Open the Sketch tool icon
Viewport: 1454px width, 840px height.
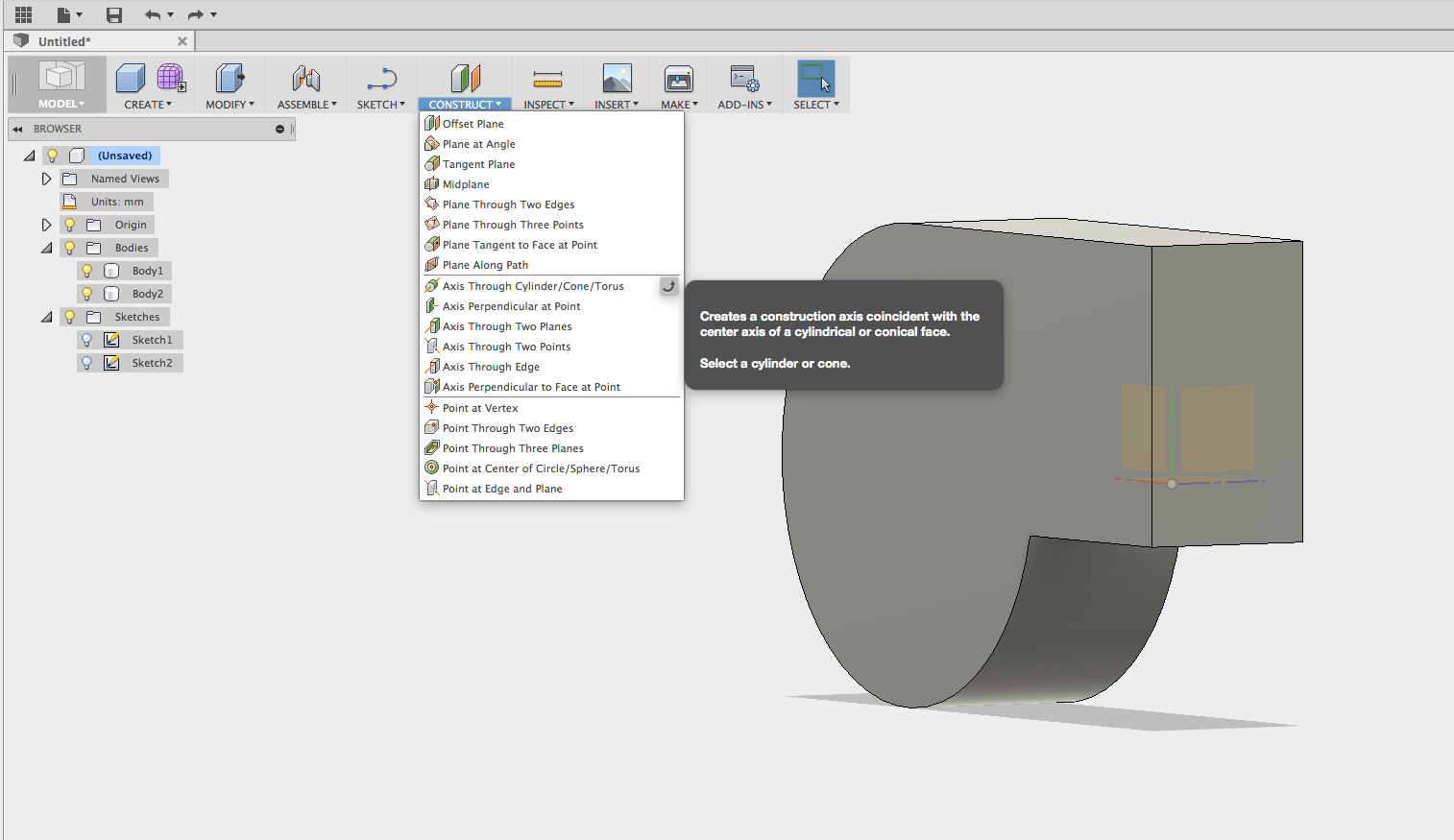(380, 77)
